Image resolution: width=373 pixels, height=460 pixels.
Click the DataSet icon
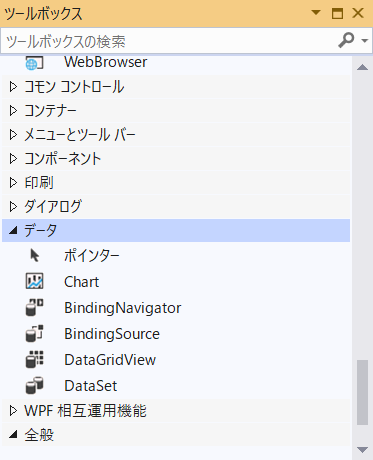click(x=34, y=385)
